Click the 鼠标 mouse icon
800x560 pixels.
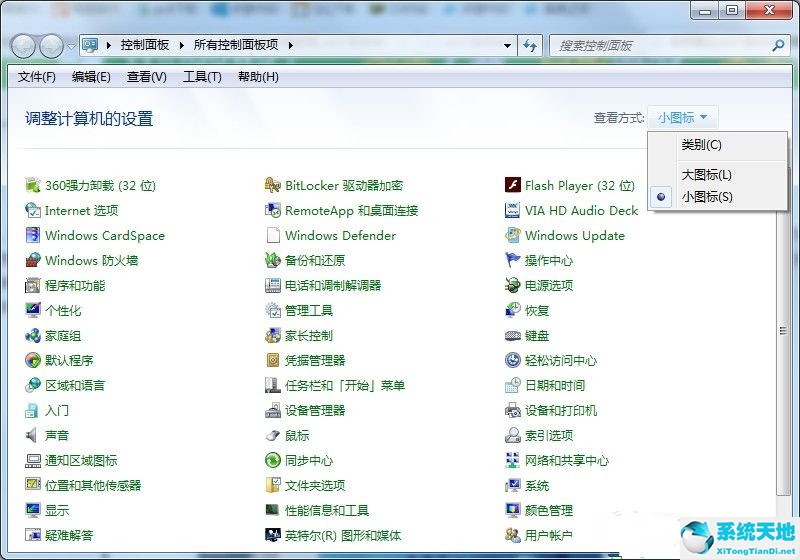click(x=273, y=435)
